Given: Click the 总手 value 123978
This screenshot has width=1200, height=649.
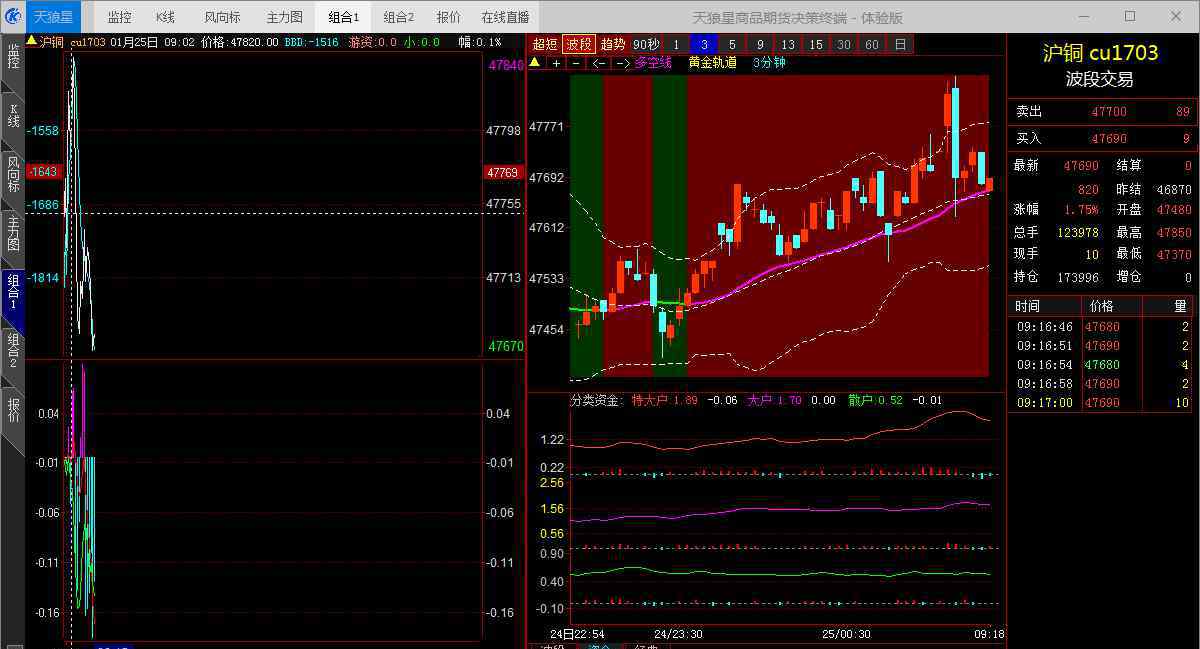Looking at the screenshot, I should tap(1078, 232).
